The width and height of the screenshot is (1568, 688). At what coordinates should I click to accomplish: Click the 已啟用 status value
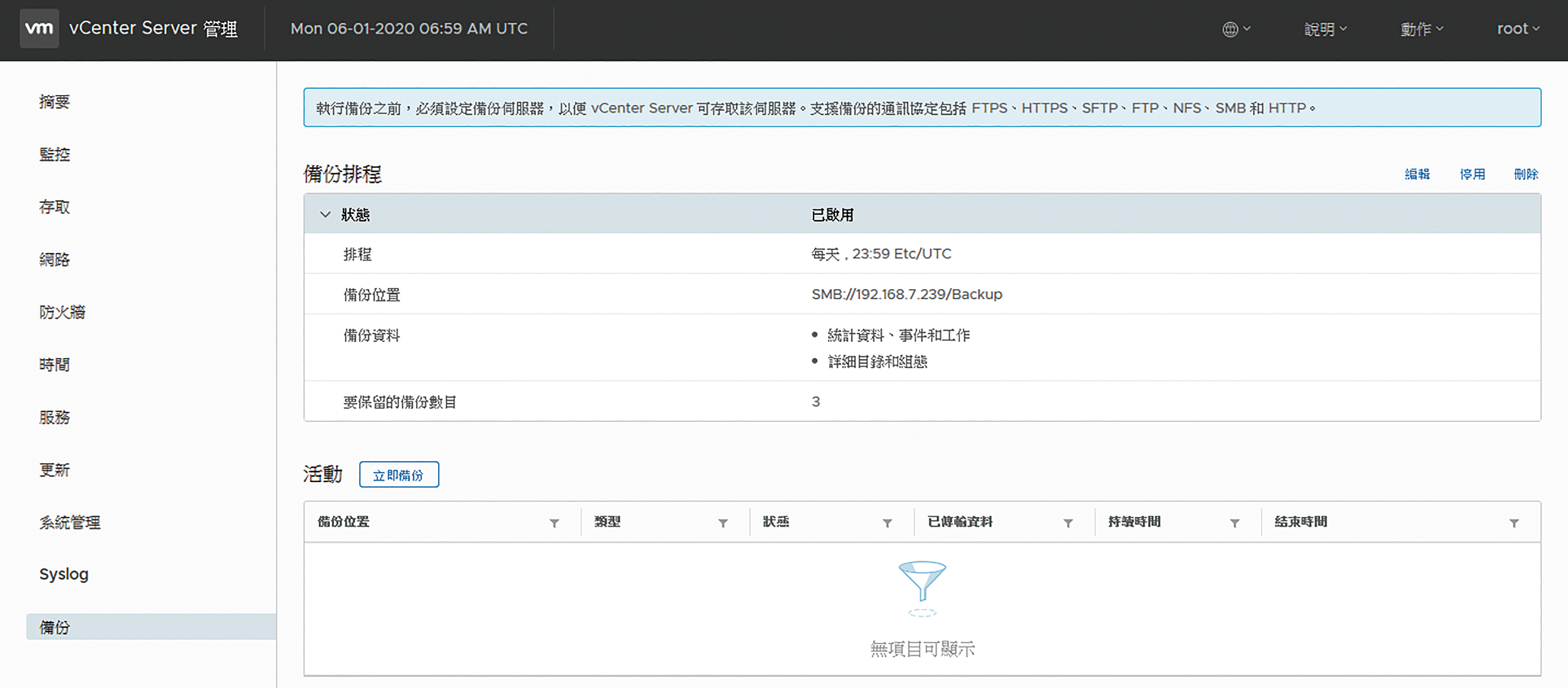pos(832,215)
